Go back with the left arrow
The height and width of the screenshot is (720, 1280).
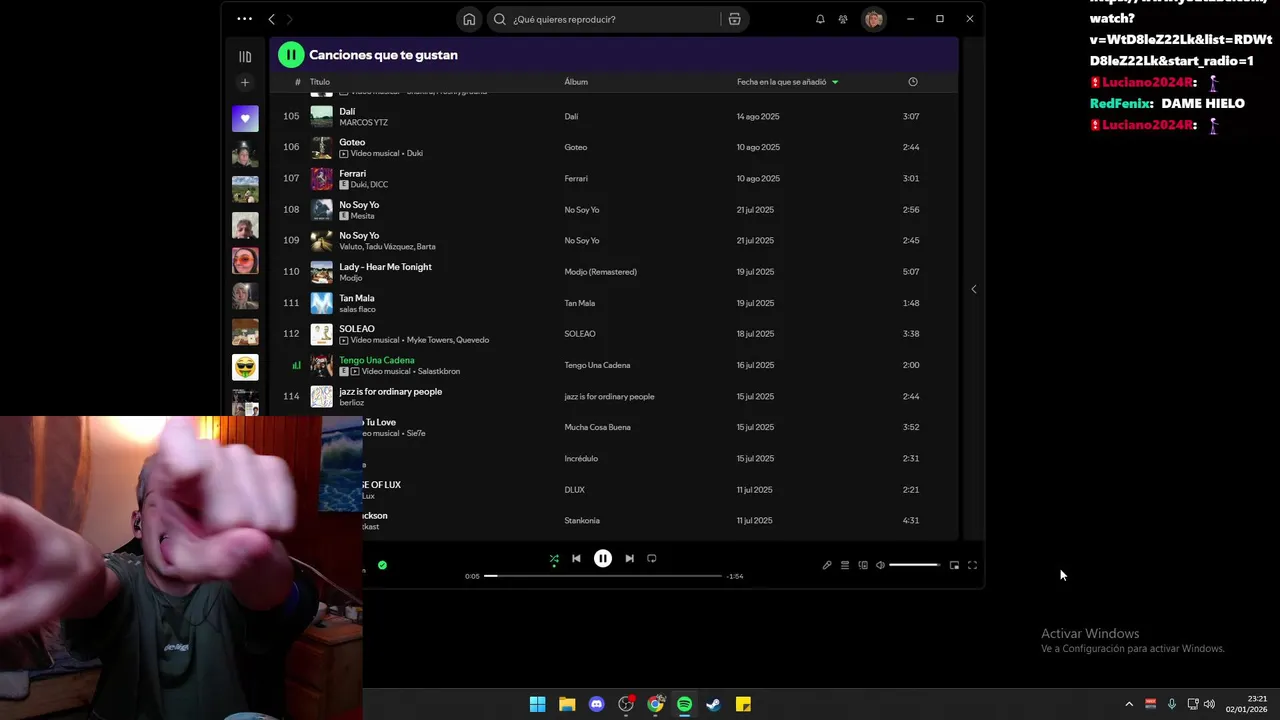pyautogui.click(x=271, y=19)
